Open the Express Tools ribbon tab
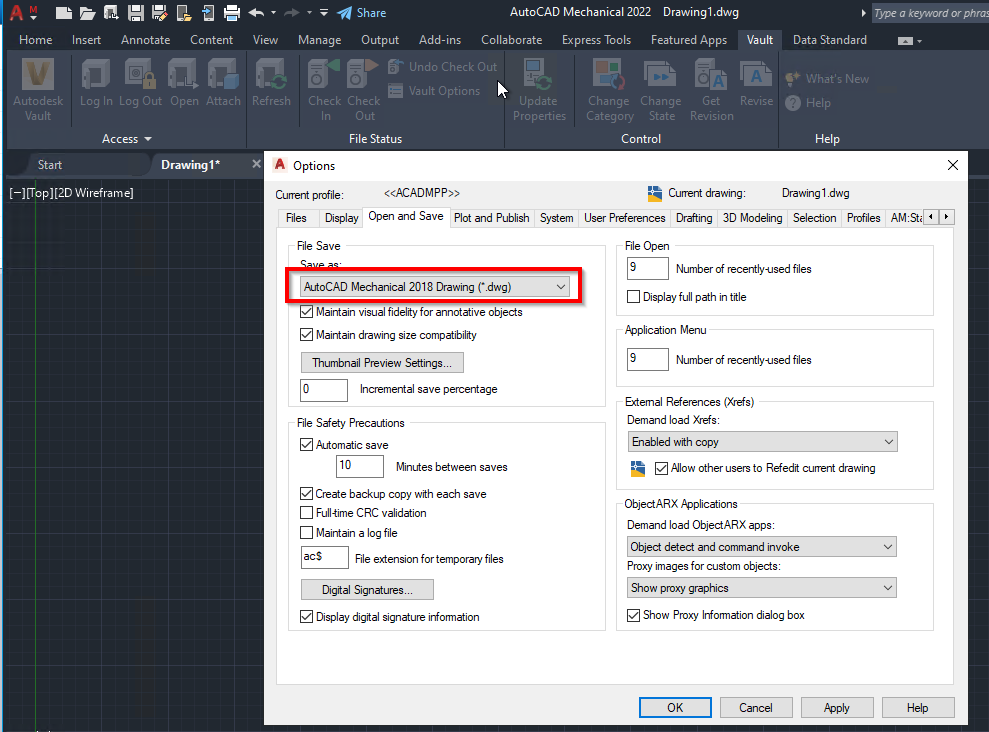989x732 pixels. 596,39
